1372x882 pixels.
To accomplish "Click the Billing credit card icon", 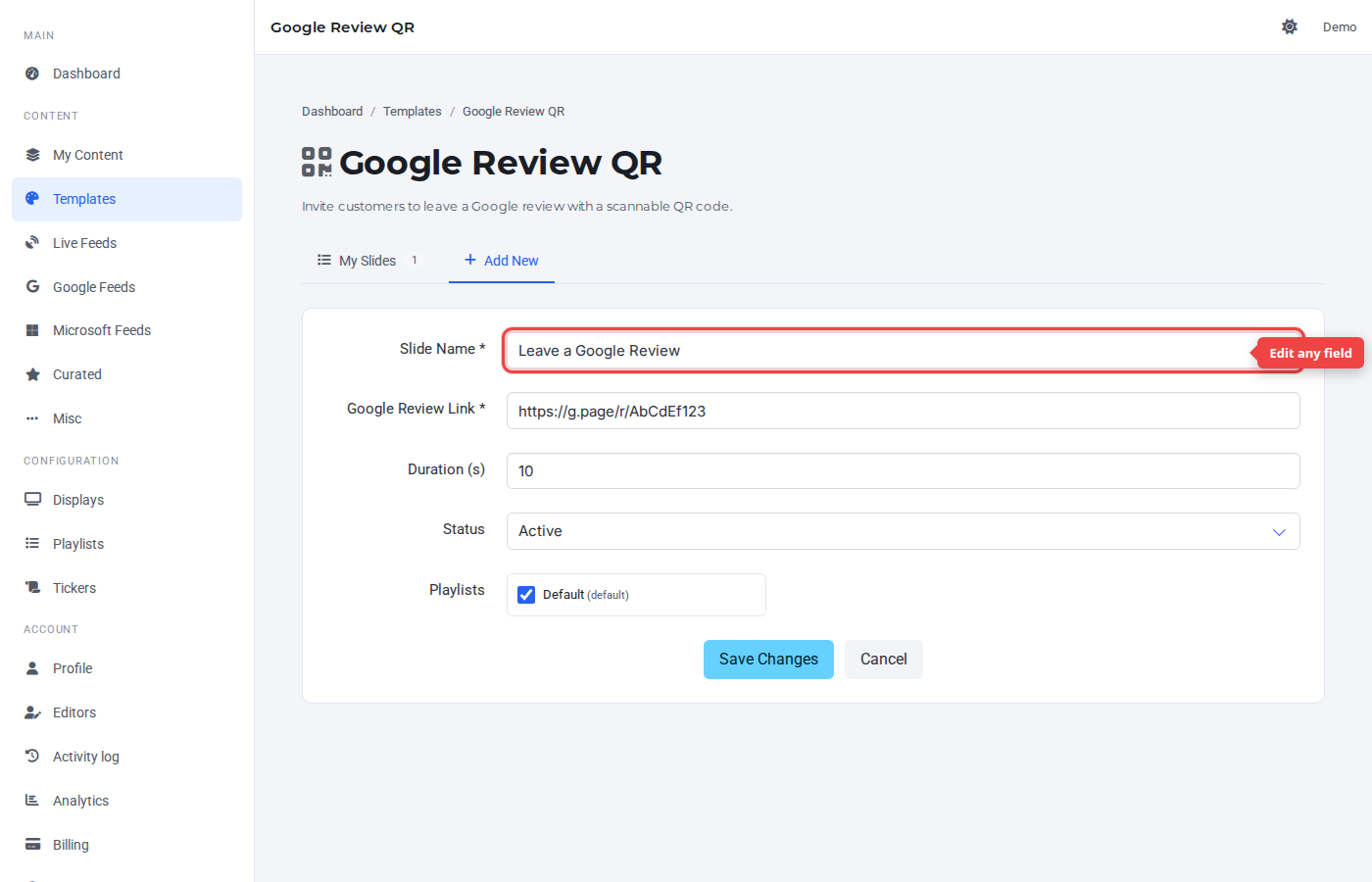I will [32, 845].
